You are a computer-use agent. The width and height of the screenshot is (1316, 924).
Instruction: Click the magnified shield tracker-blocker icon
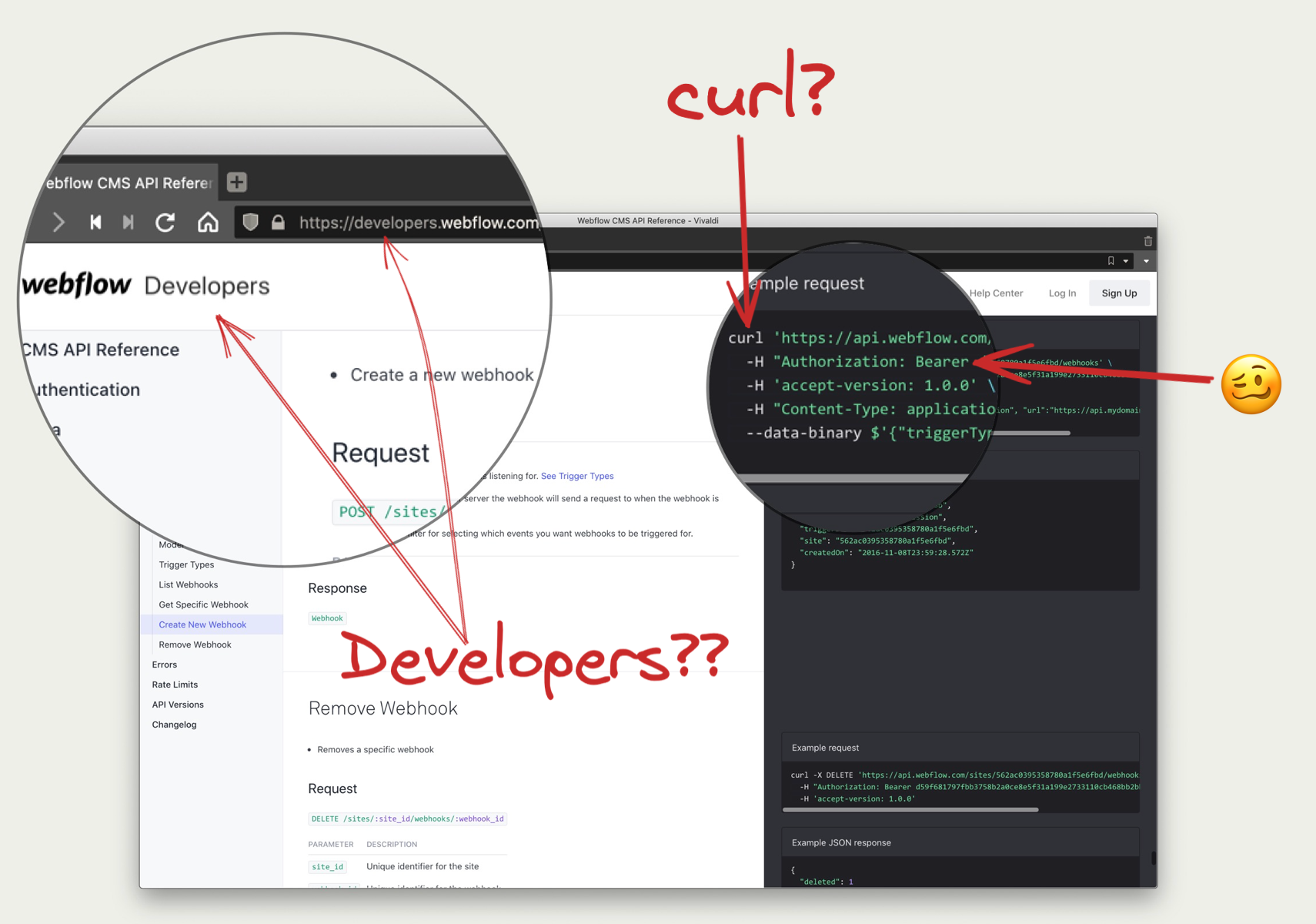250,223
